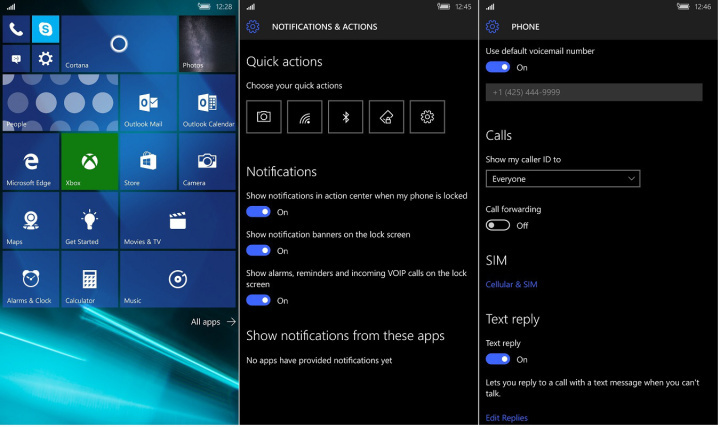Launch Microsoft Edge tile
This screenshot has height=427, width=720.
[31, 161]
